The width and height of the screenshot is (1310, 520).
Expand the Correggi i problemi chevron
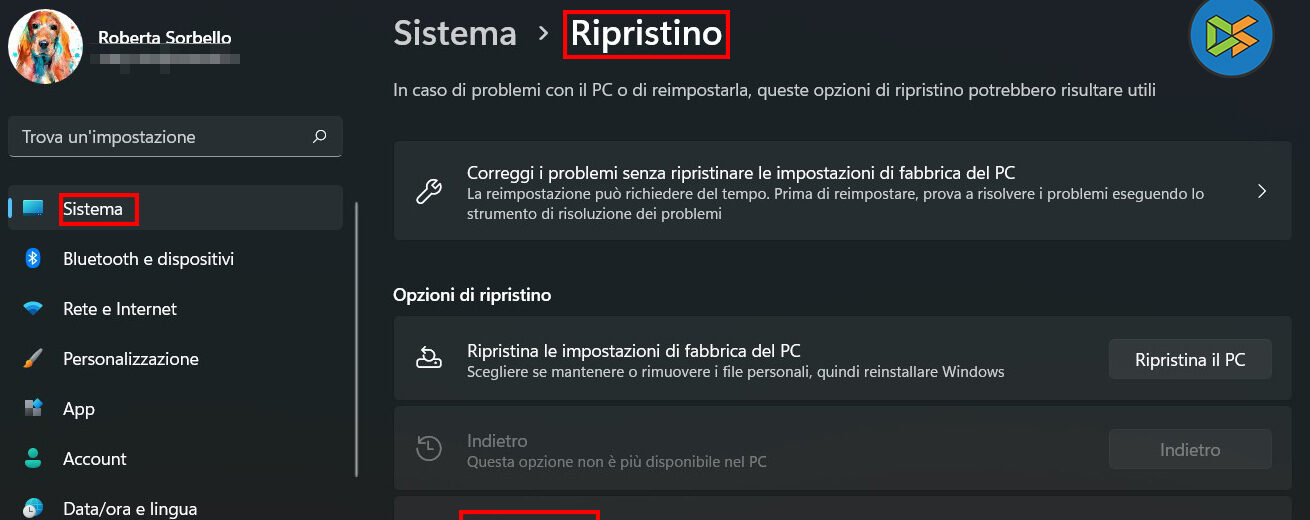[1262, 190]
